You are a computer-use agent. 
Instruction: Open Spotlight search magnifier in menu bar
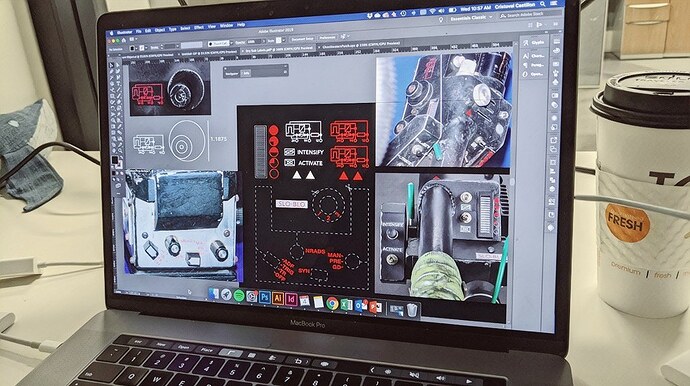pos(543,4)
